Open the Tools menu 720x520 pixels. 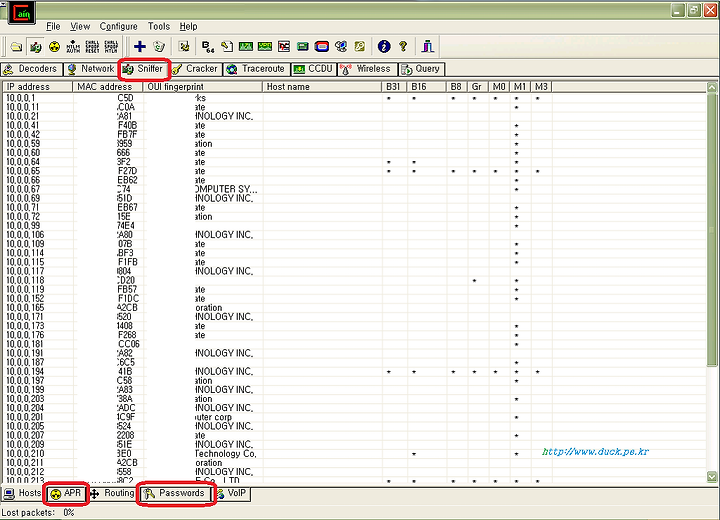click(158, 26)
